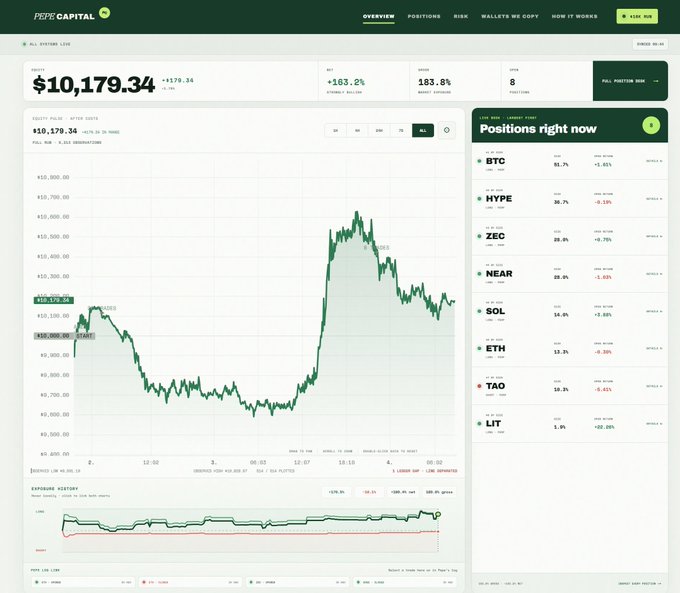
Task: Open the HYPE position row
Action: pyautogui.click(x=569, y=199)
